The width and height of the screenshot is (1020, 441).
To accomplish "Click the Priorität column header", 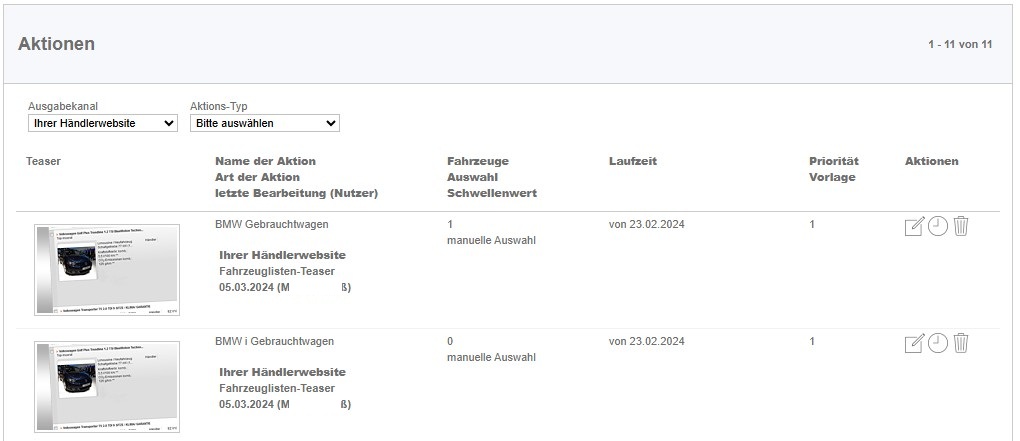I will point(833,161).
